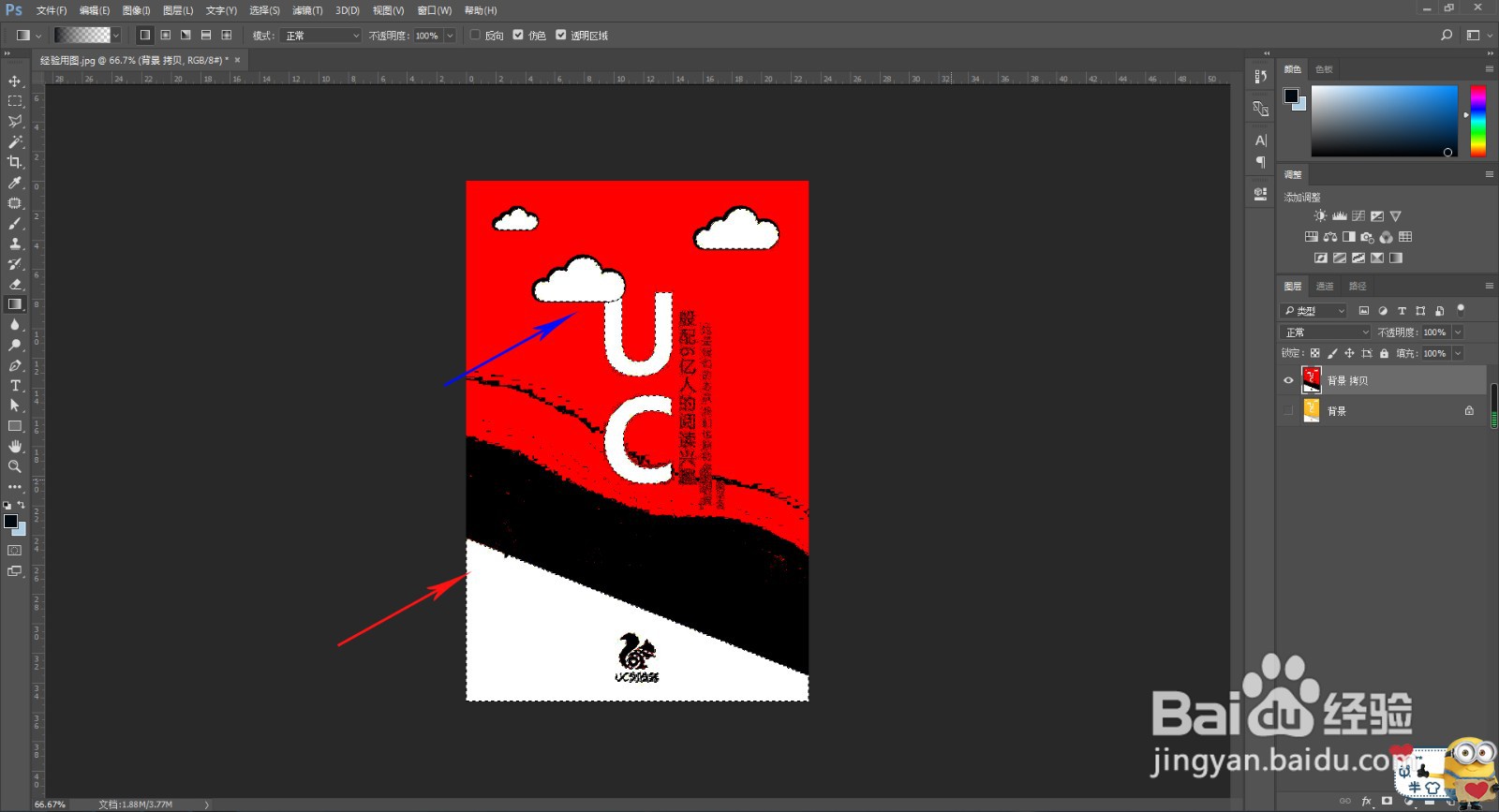Screen dimensions: 1499x812
Task: Open the options bar opacity dropdown arrow
Action: (450, 36)
